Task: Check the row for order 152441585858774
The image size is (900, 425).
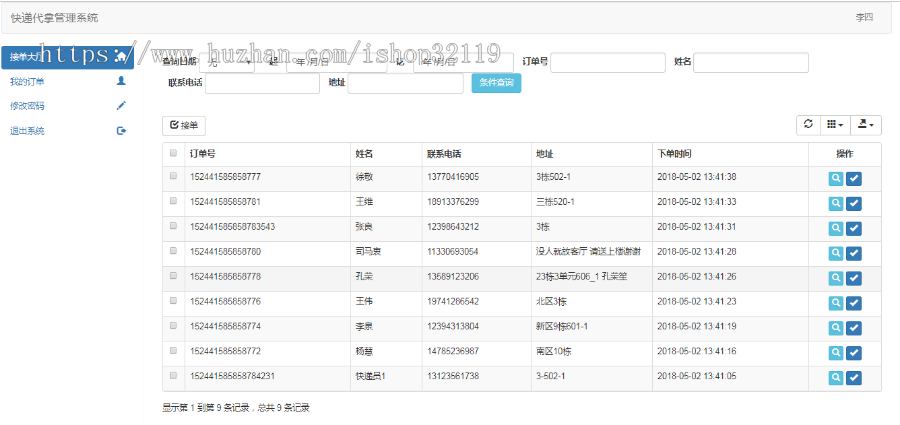Action: [x=173, y=326]
